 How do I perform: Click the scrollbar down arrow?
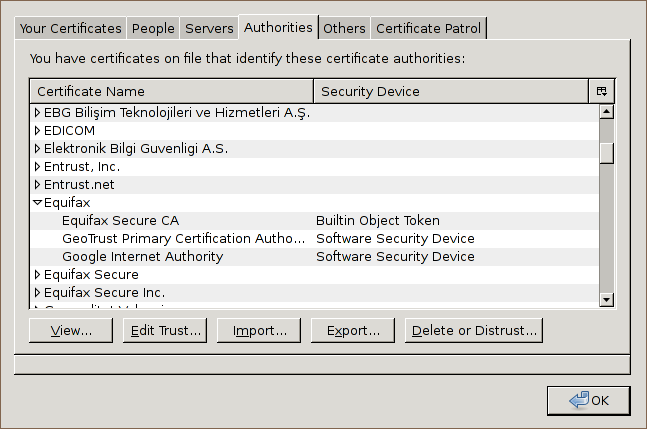click(x=607, y=299)
